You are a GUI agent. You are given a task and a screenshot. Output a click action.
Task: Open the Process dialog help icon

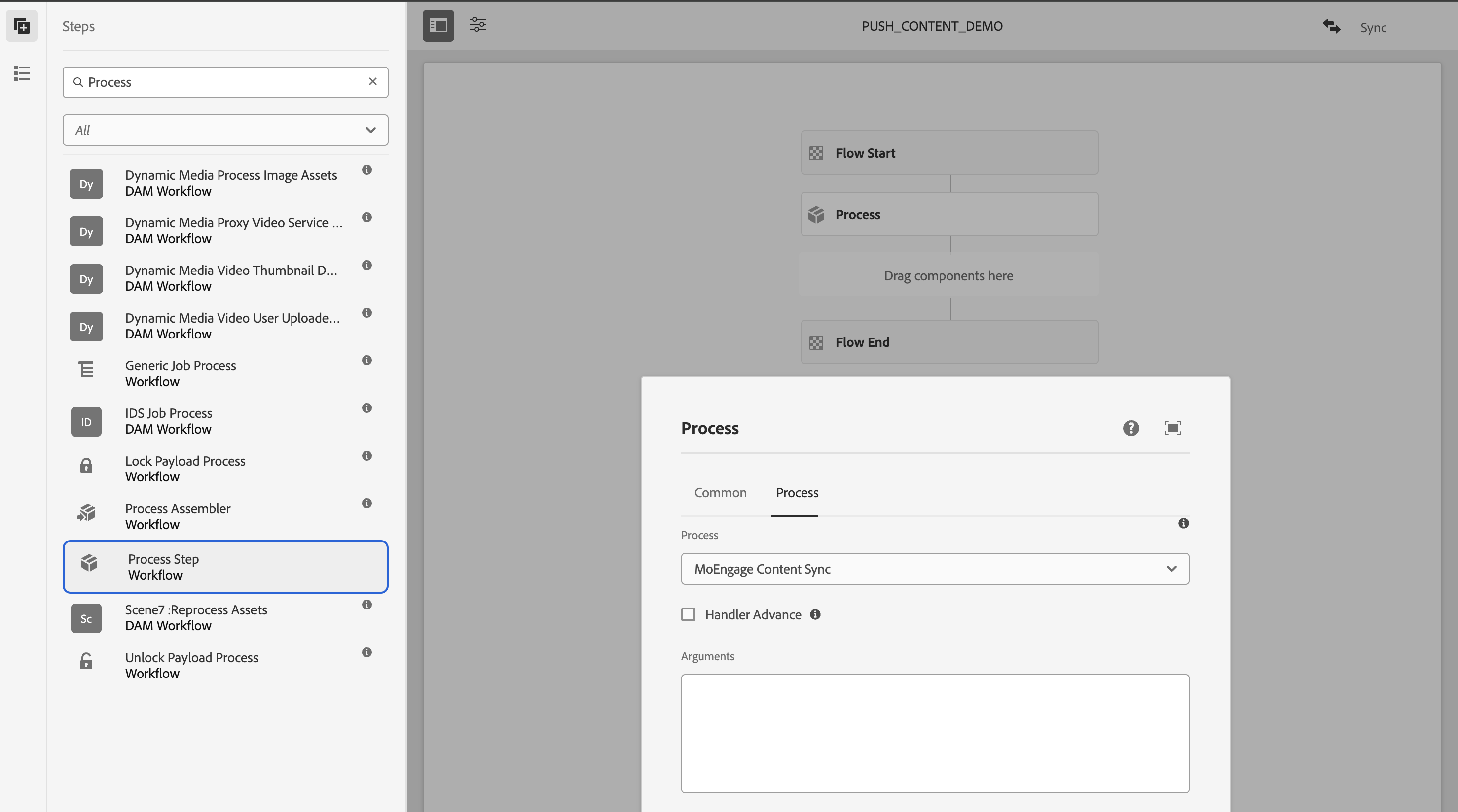pos(1130,428)
